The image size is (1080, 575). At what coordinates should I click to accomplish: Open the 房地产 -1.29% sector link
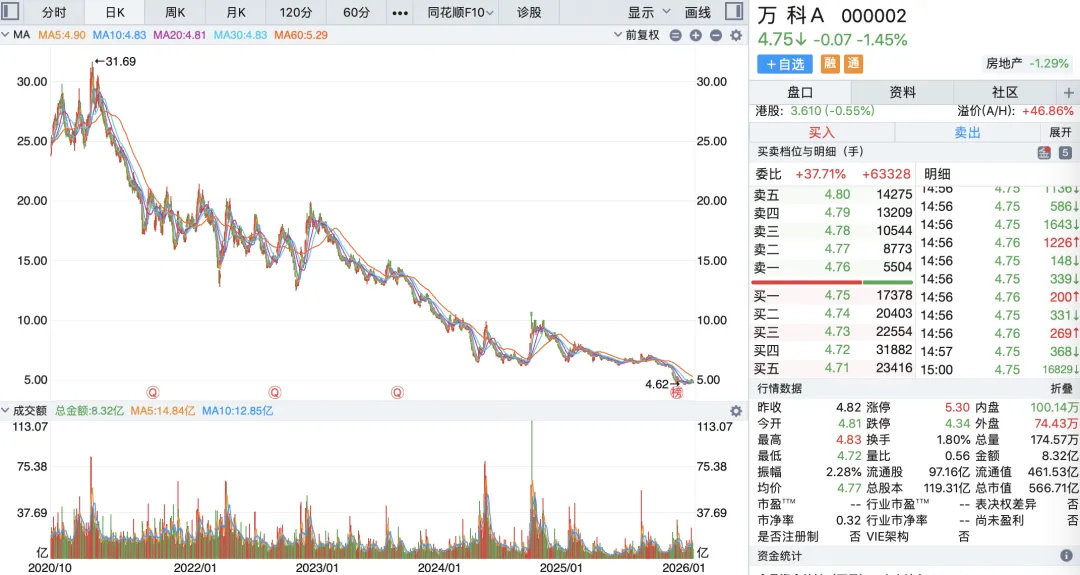(1027, 63)
